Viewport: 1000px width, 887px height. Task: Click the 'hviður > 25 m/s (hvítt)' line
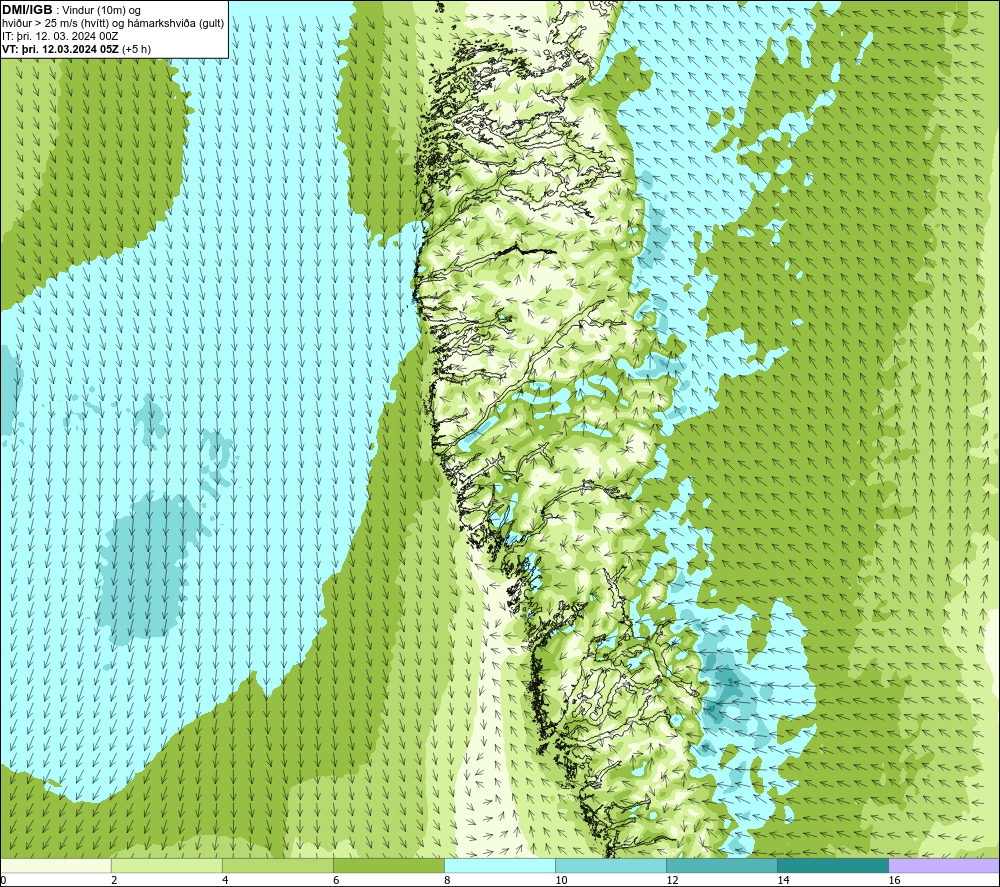(x=55, y=24)
